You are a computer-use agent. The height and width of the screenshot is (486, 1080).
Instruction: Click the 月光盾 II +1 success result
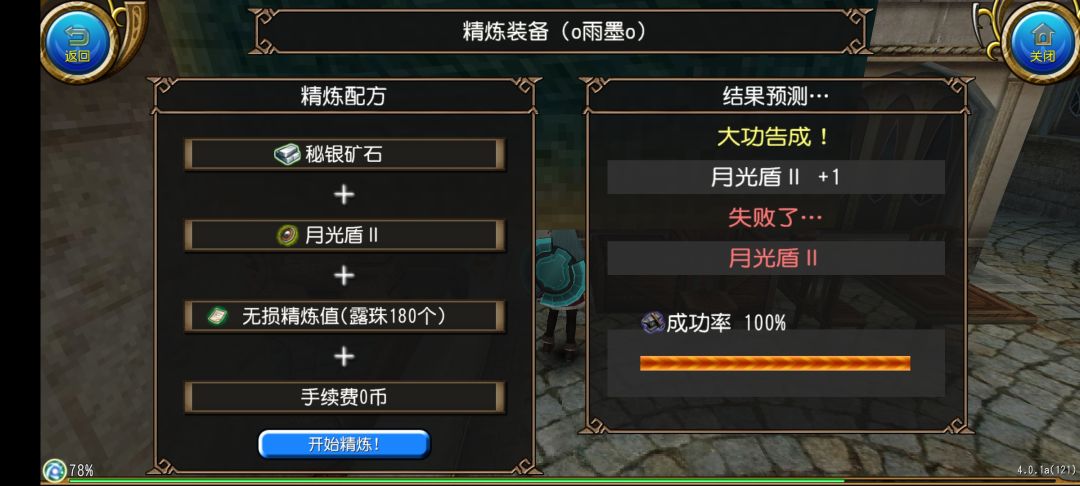[776, 177]
